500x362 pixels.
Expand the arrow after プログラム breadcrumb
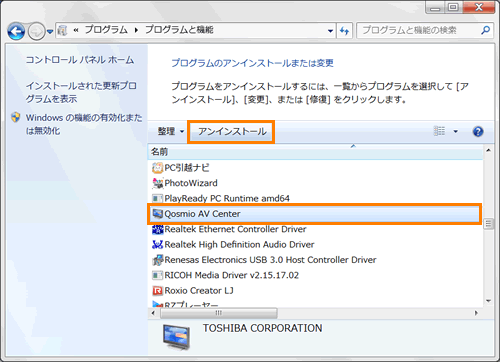(x=136, y=30)
